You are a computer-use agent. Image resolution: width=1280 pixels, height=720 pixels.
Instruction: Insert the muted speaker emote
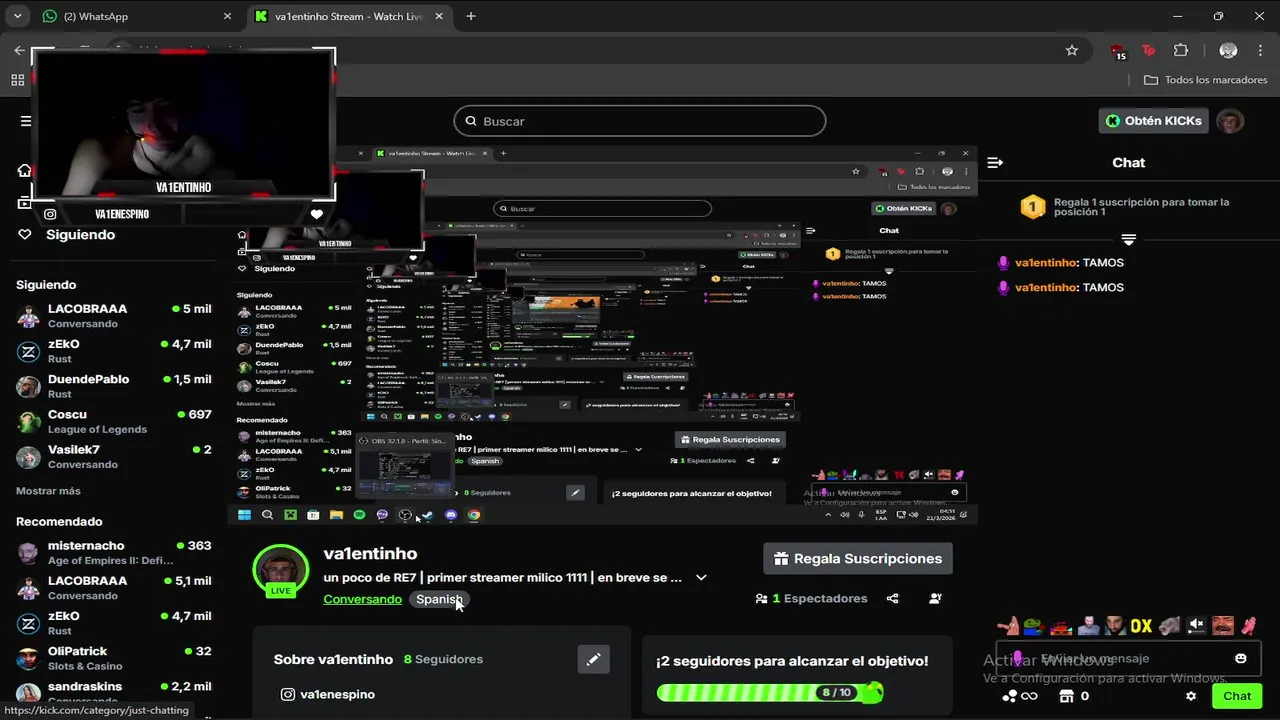[1196, 626]
